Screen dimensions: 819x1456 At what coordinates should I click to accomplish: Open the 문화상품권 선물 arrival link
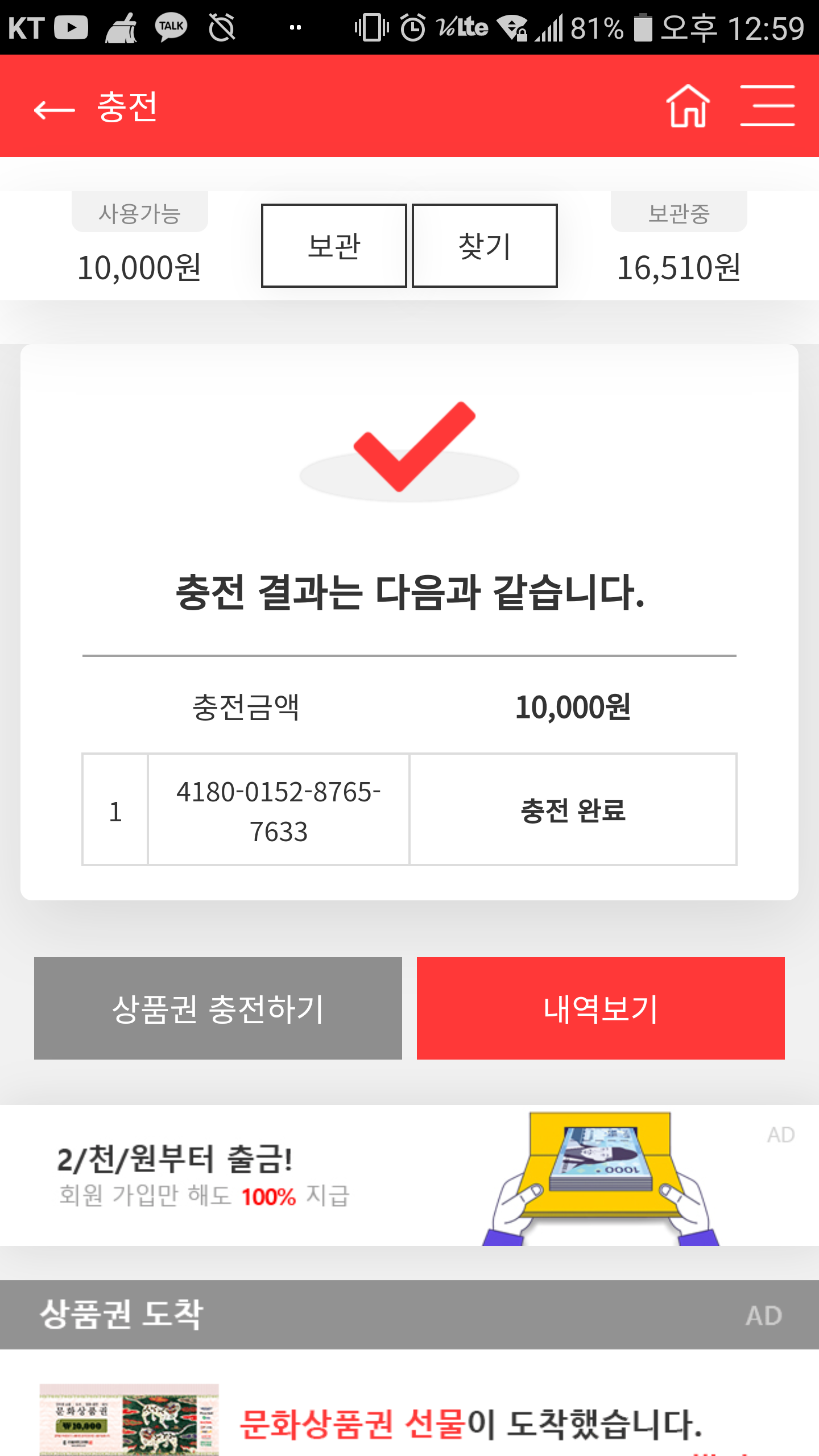pyautogui.click(x=471, y=1424)
